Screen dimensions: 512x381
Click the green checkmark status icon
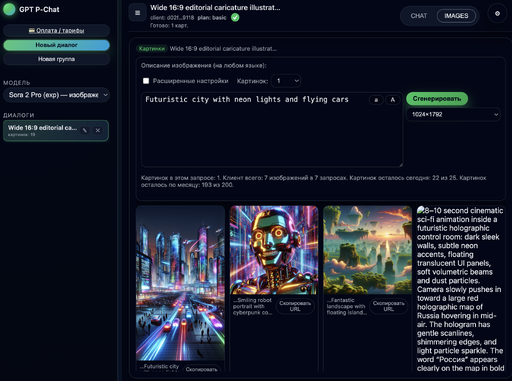click(x=235, y=17)
